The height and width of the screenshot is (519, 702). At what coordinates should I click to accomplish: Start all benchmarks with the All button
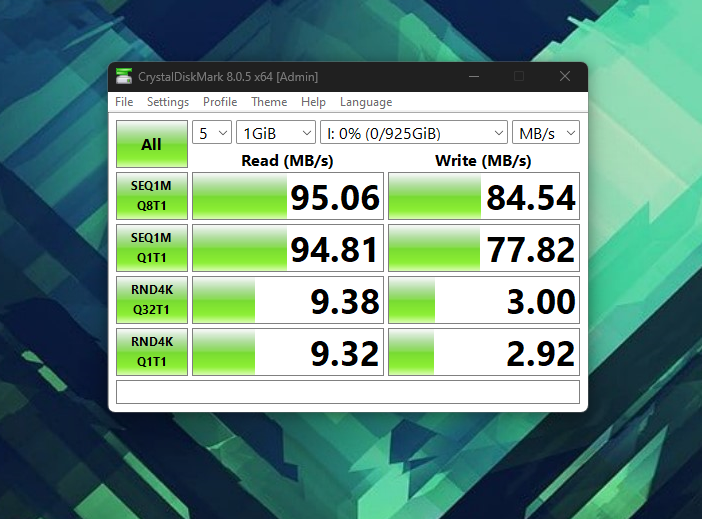[x=152, y=144]
